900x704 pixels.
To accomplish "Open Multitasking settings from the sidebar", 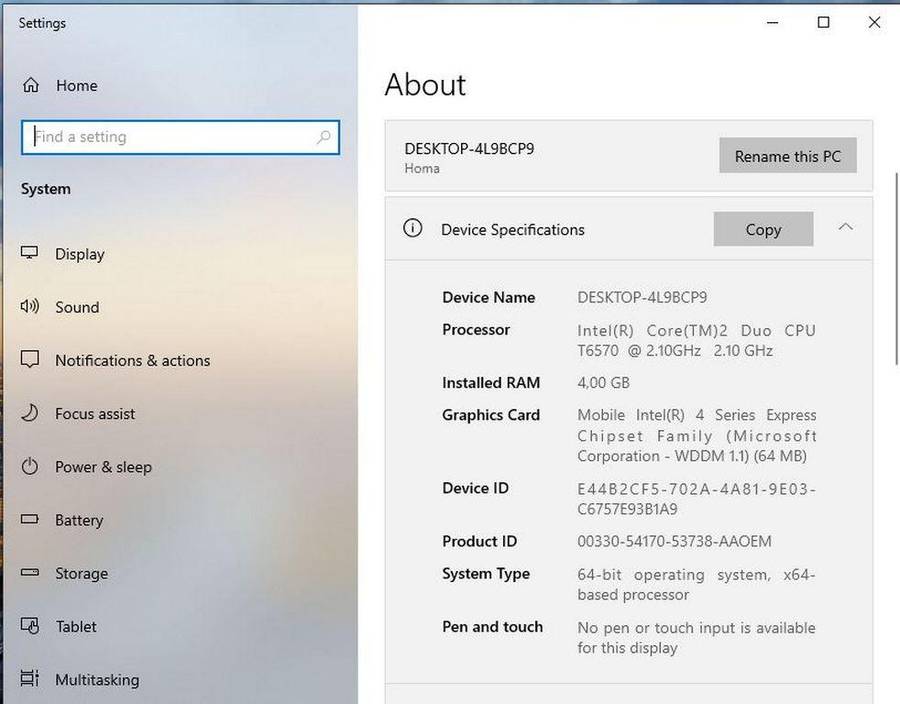I will pyautogui.click(x=97, y=680).
